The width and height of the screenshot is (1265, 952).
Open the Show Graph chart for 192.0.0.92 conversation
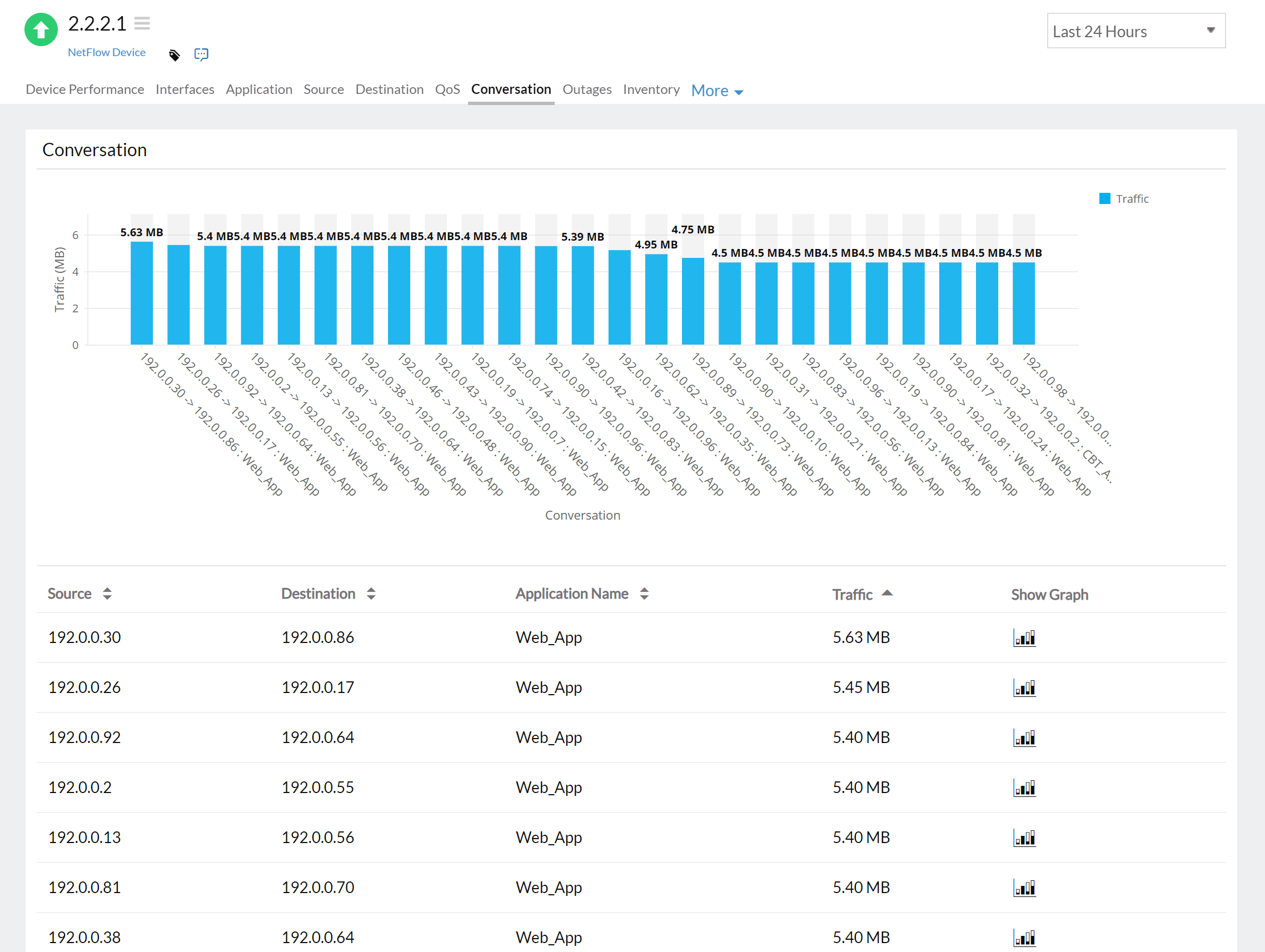pyautogui.click(x=1025, y=737)
